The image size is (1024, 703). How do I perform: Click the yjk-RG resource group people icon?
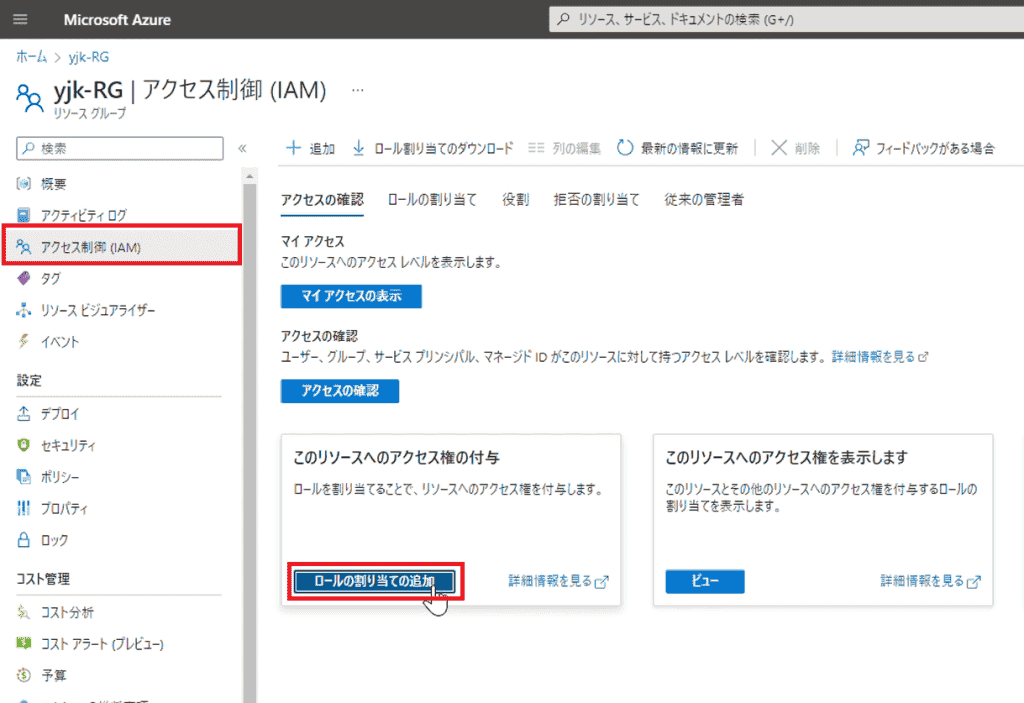[x=30, y=98]
